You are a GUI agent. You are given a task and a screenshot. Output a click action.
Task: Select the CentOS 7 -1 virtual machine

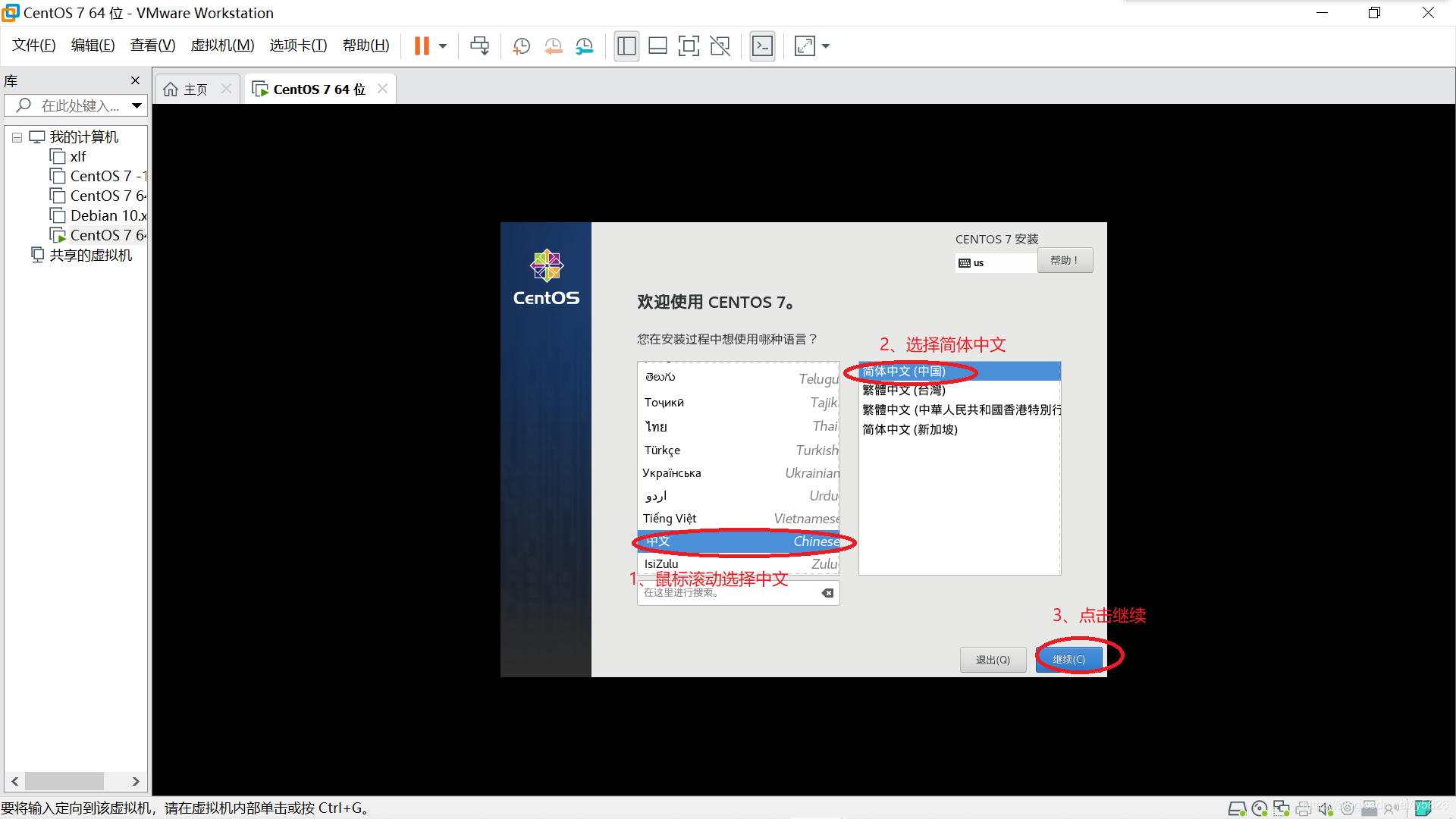coord(99,176)
